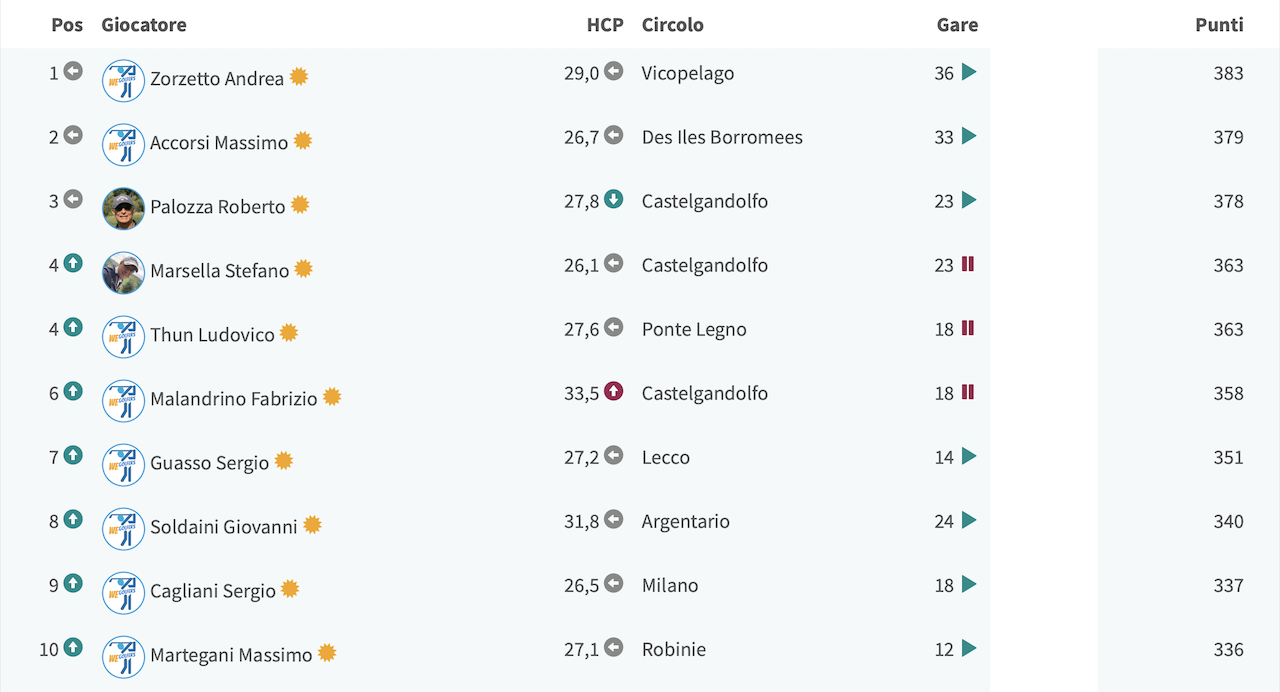Expand Martegani Massimo's 12 gare arrow
The height and width of the screenshot is (692, 1280).
pos(968,648)
